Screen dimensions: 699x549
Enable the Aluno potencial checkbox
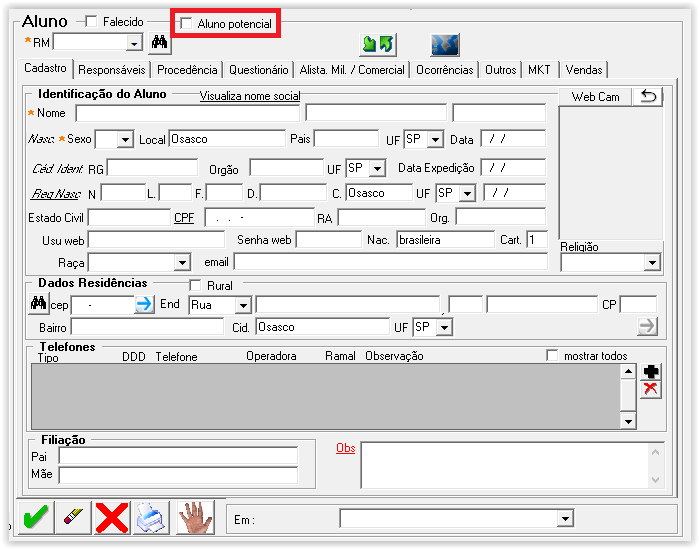186,23
